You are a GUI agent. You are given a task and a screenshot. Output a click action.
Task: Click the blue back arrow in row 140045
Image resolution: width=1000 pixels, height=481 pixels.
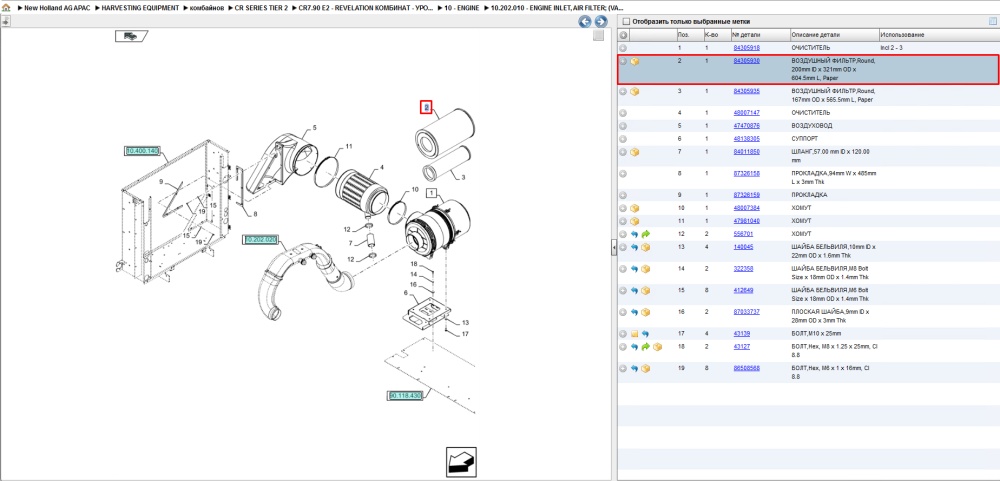pyautogui.click(x=635, y=247)
